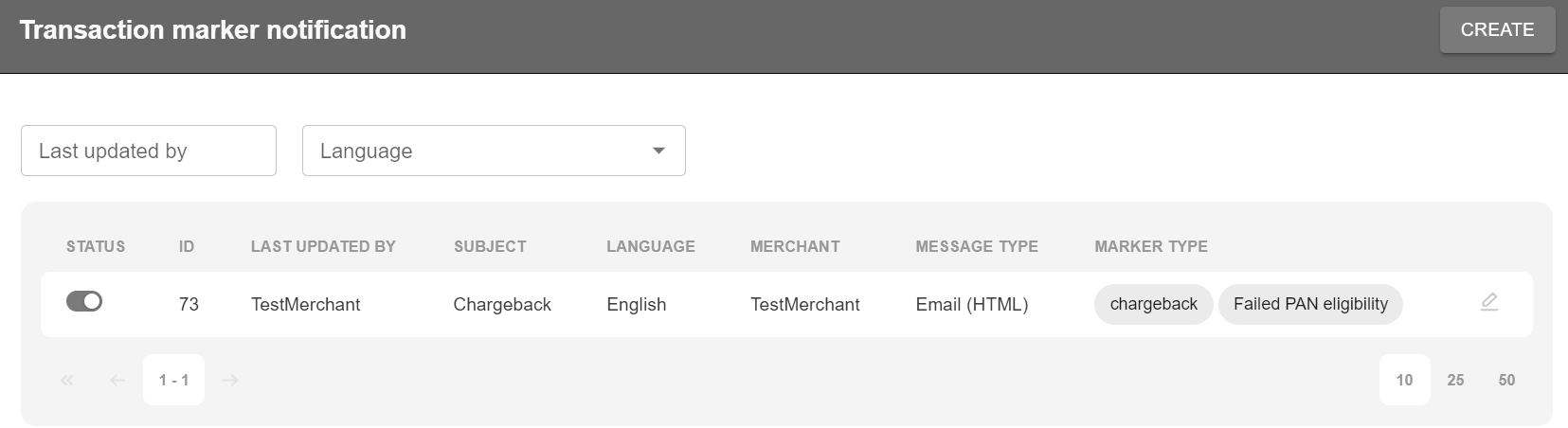Focus the Last updated by filter field
The image size is (1568, 428).
[x=149, y=151]
